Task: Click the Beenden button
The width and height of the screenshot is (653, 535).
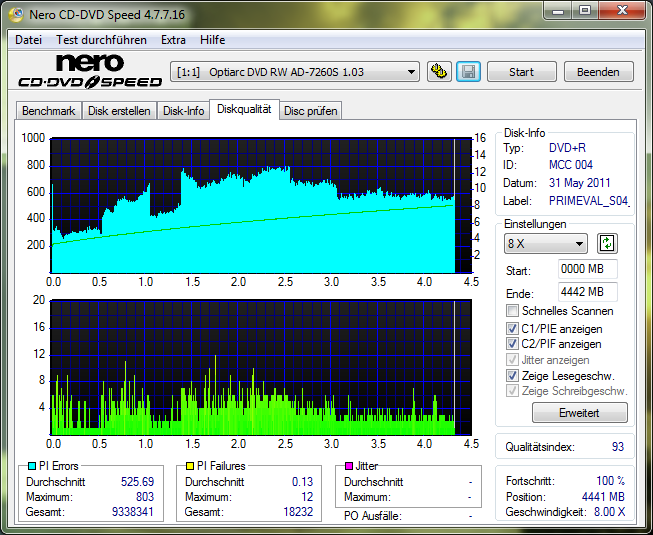Action: pos(598,72)
